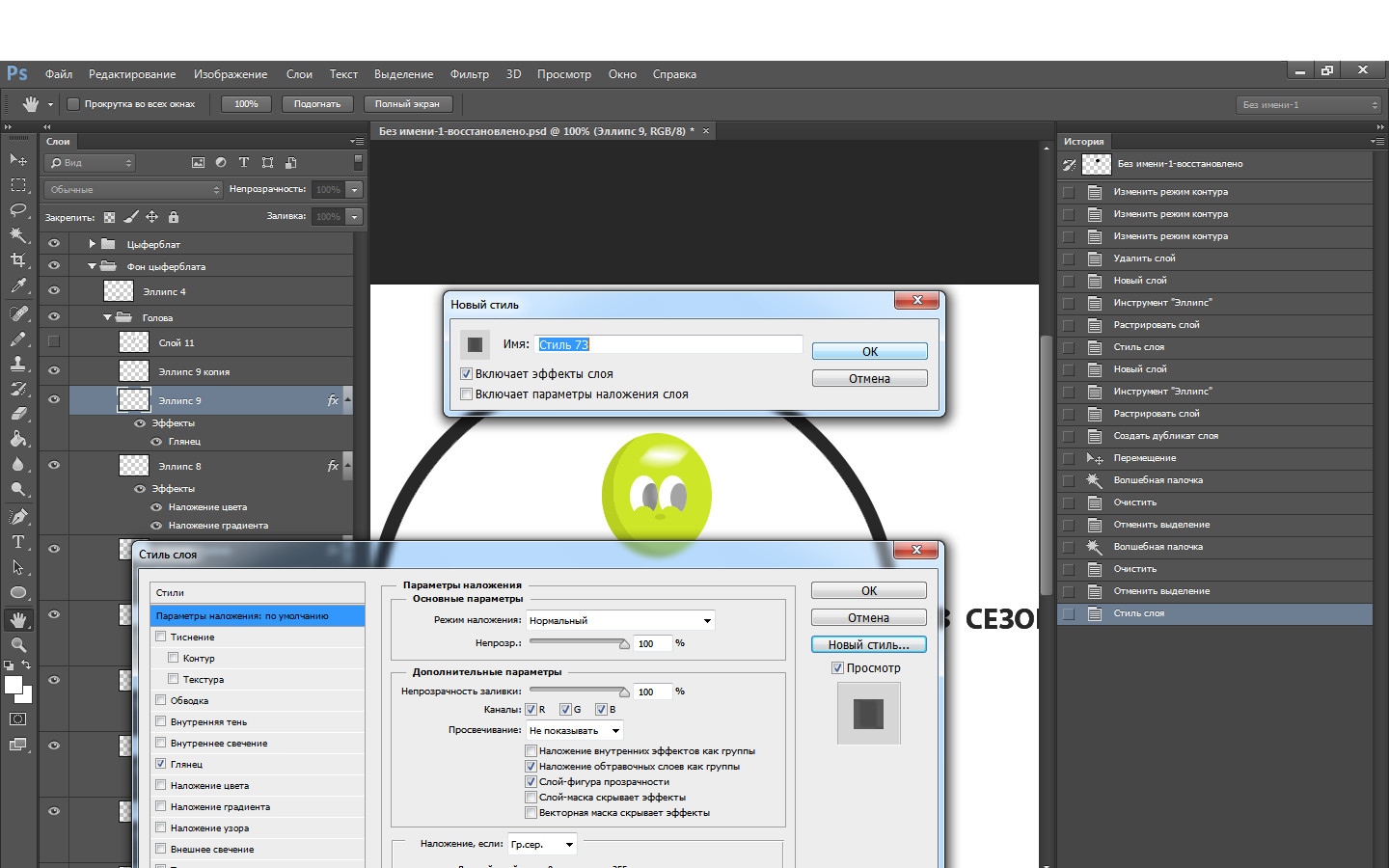This screenshot has height=868, width=1389.
Task: Select the Magic Wand tool
Action: pos(18,234)
